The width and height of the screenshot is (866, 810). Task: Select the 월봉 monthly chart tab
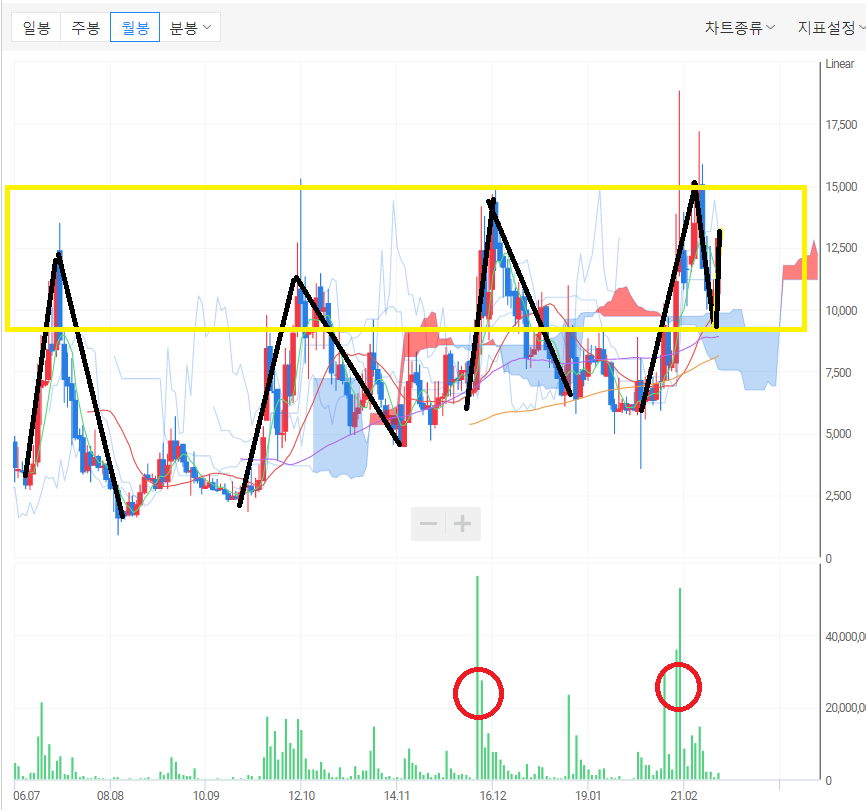135,27
